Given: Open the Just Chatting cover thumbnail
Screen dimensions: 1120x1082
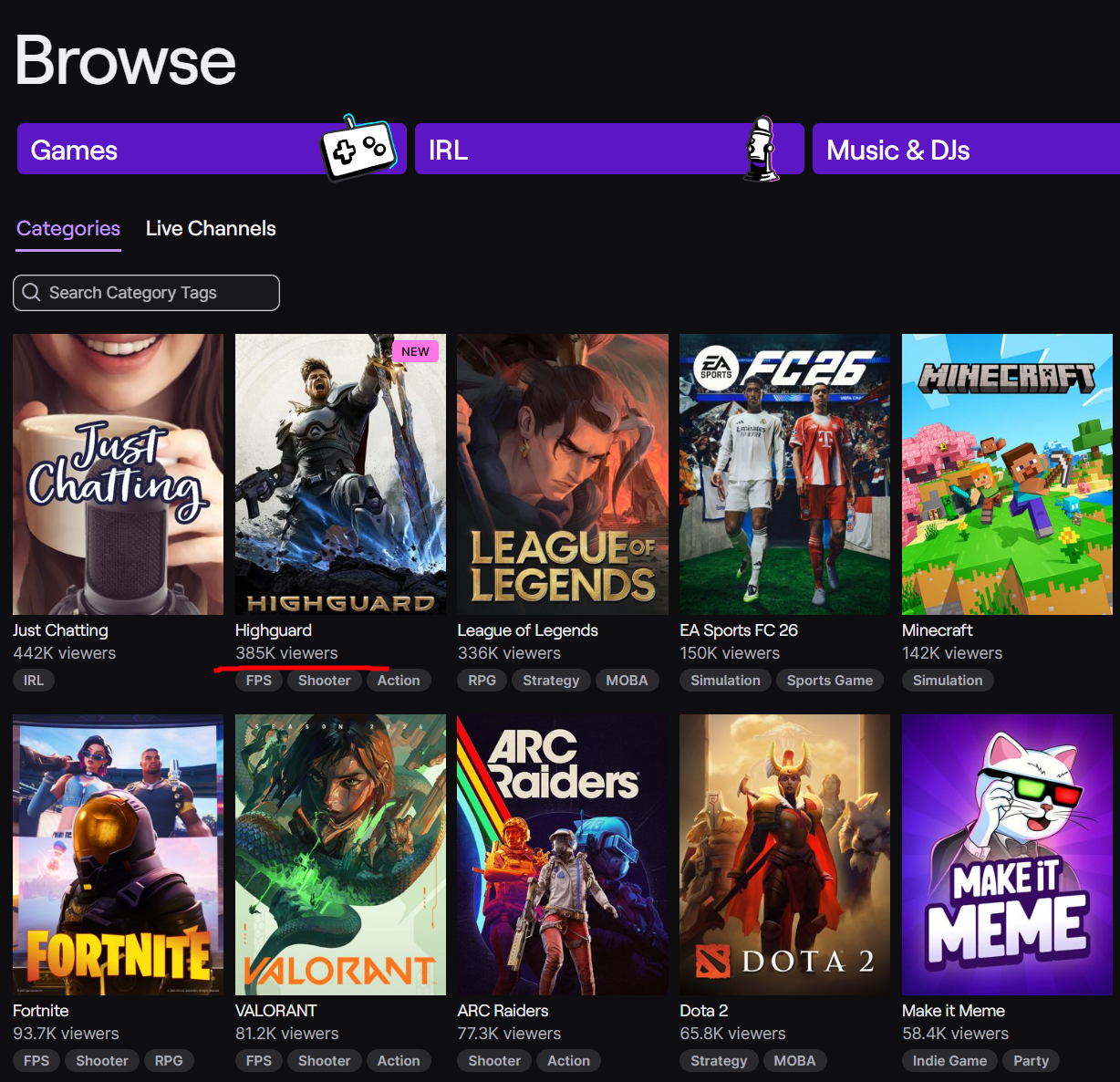Looking at the screenshot, I should (x=118, y=473).
